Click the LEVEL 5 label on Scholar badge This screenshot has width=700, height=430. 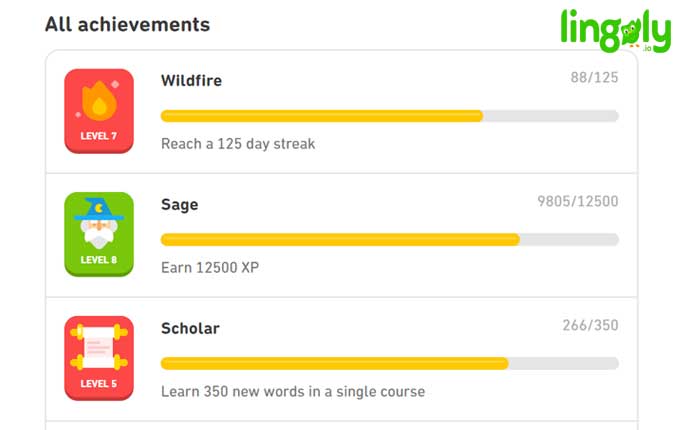click(99, 384)
